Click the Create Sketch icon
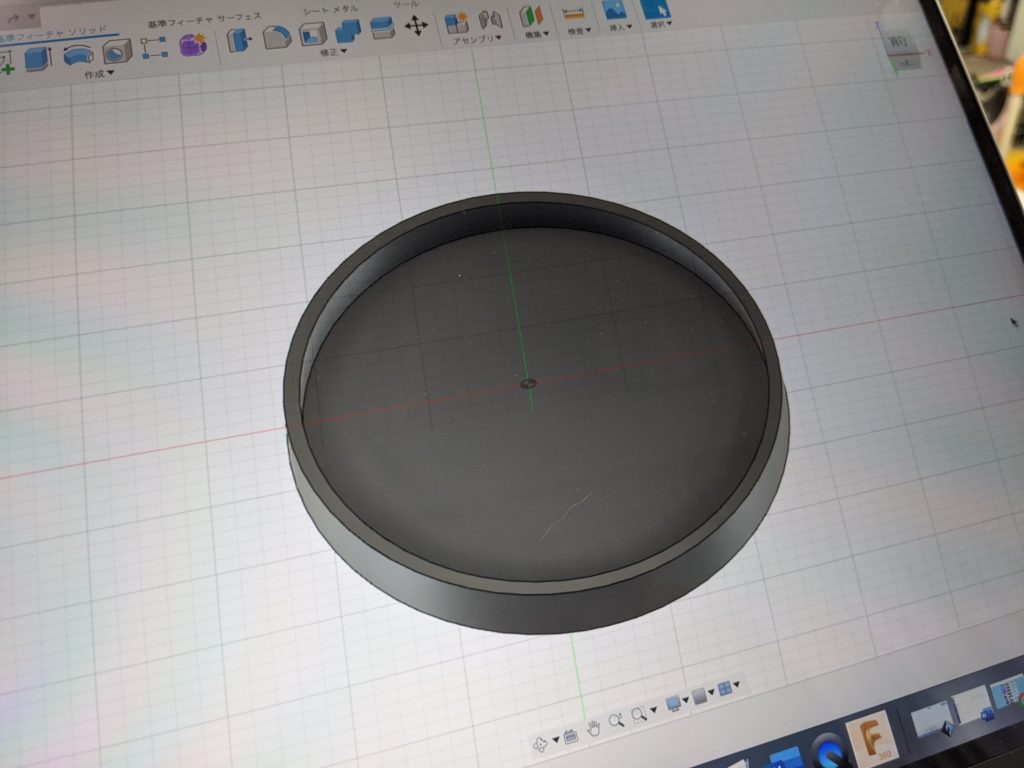The image size is (1024, 768). (x=7, y=65)
